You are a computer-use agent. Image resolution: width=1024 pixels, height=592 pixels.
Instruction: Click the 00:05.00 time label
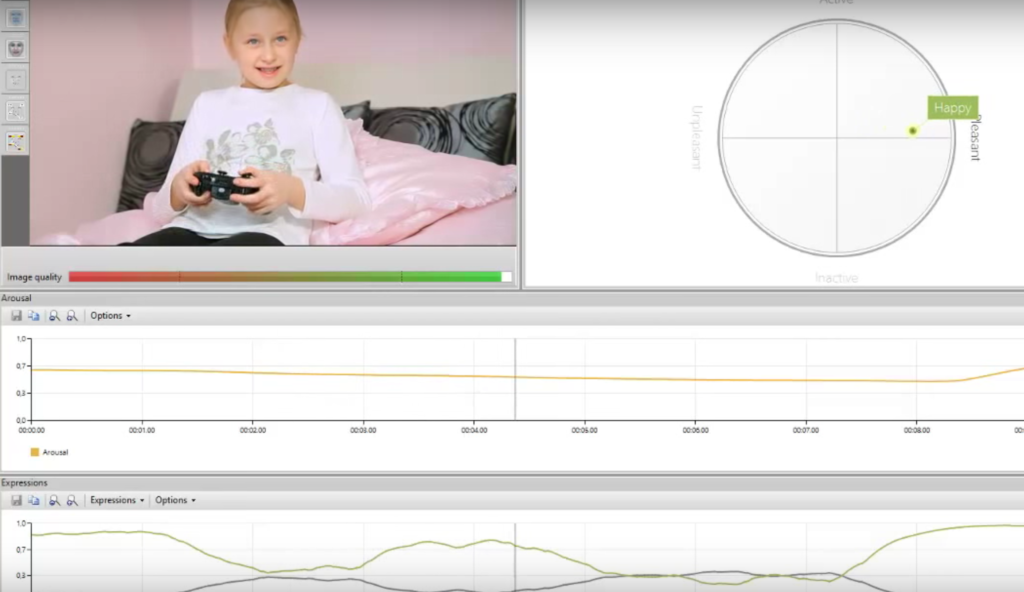[584, 431]
